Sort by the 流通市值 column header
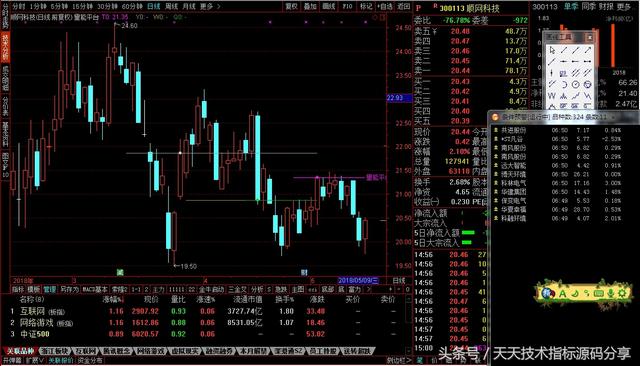Viewport: 640px width, 366px height. pyautogui.click(x=247, y=299)
